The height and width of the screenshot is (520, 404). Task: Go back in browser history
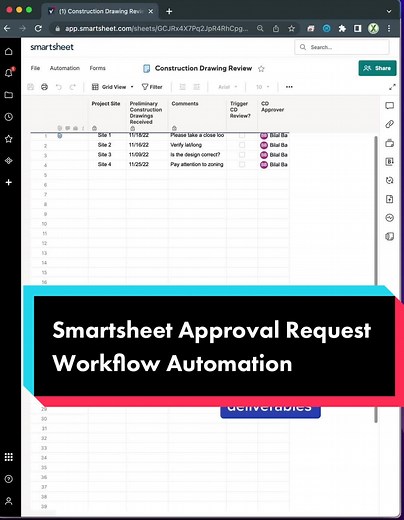7,29
